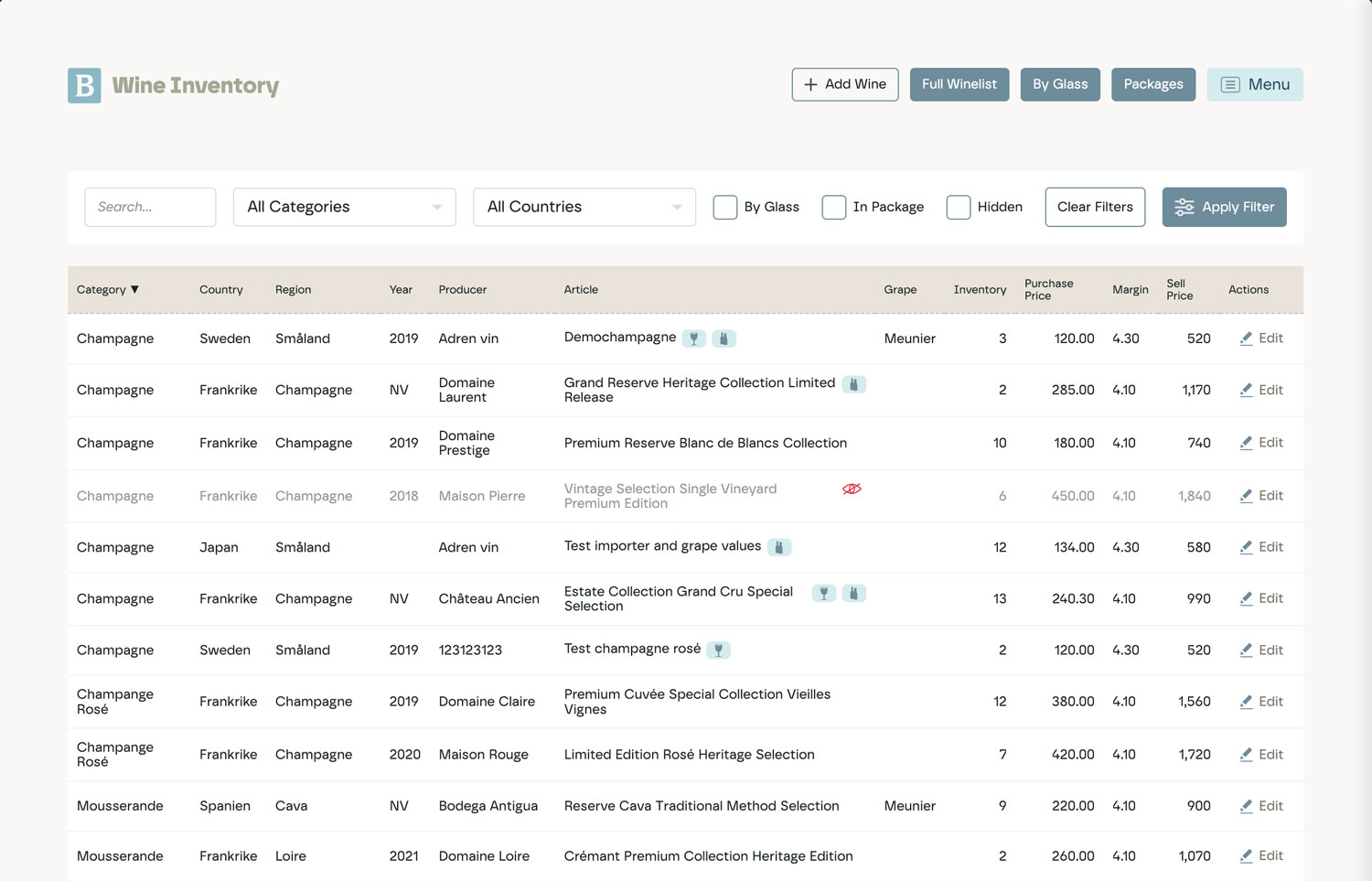Focus the Search input field
The image size is (1372, 881).
(150, 208)
